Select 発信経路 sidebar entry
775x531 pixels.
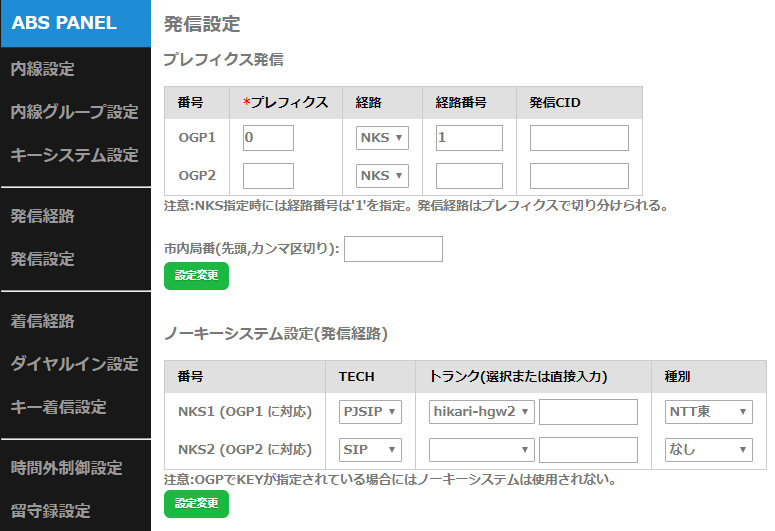tap(43, 216)
